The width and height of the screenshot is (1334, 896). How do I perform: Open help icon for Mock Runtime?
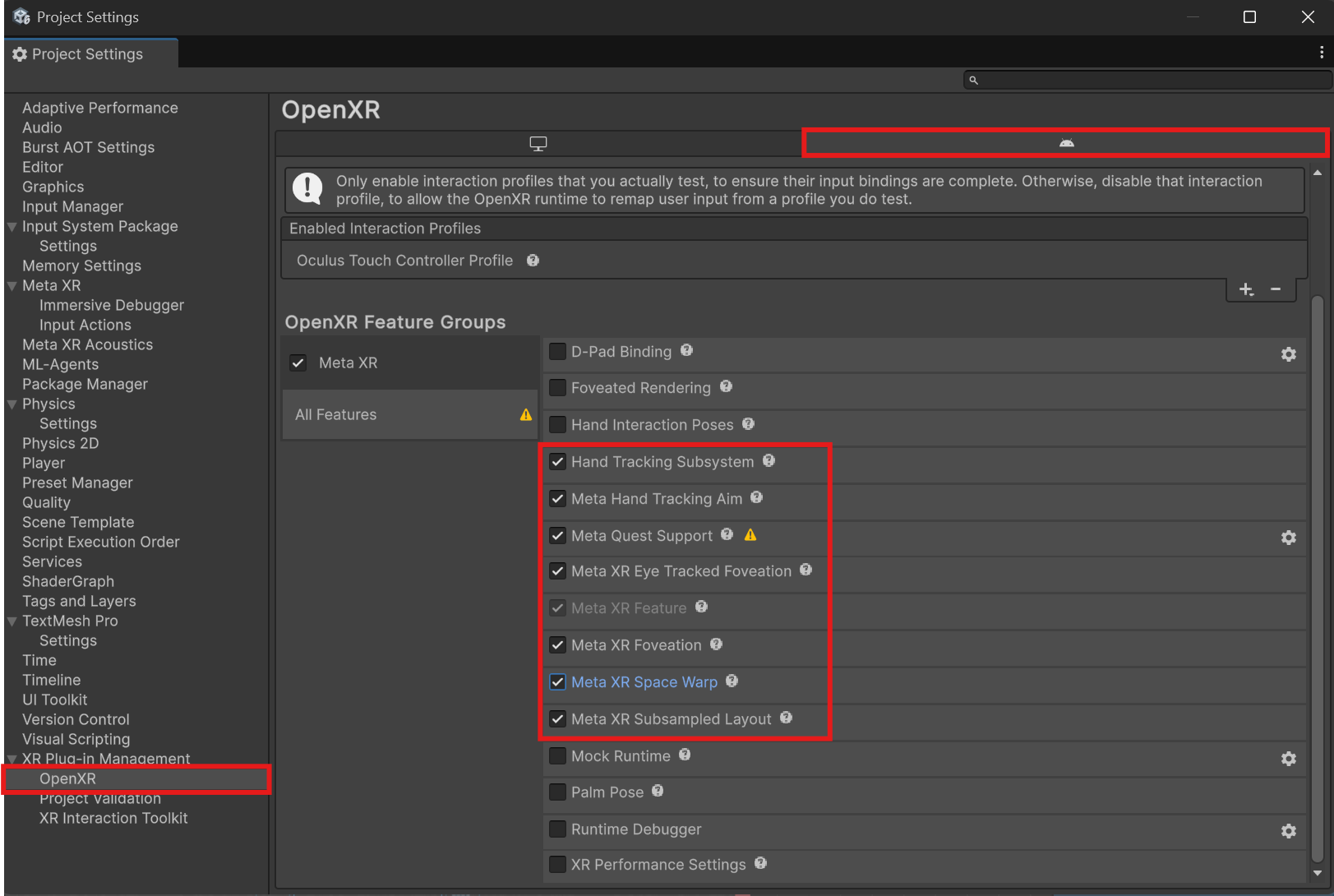point(685,755)
